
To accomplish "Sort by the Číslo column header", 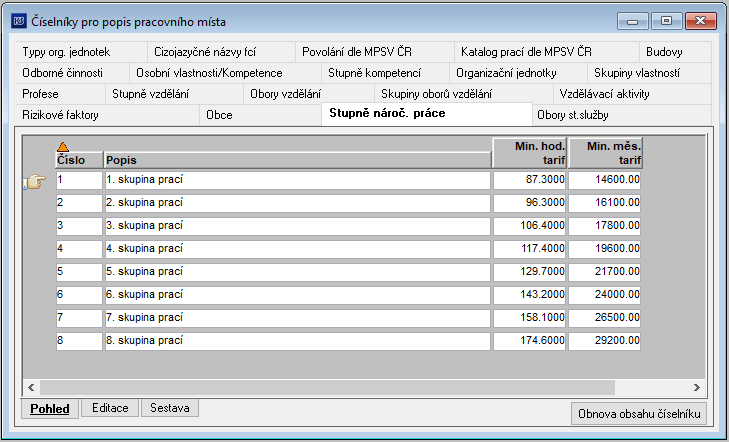I will (80, 160).
